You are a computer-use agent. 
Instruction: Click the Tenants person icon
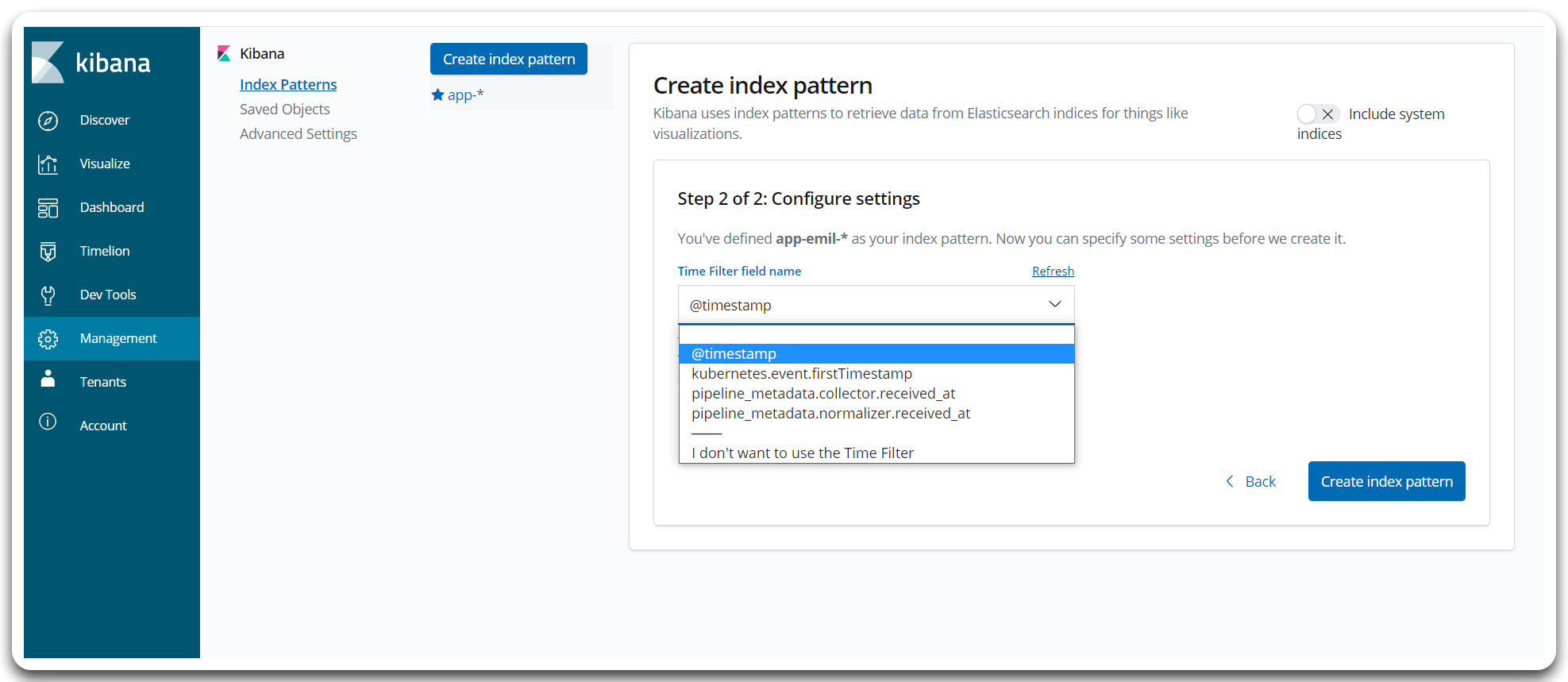pyautogui.click(x=48, y=379)
